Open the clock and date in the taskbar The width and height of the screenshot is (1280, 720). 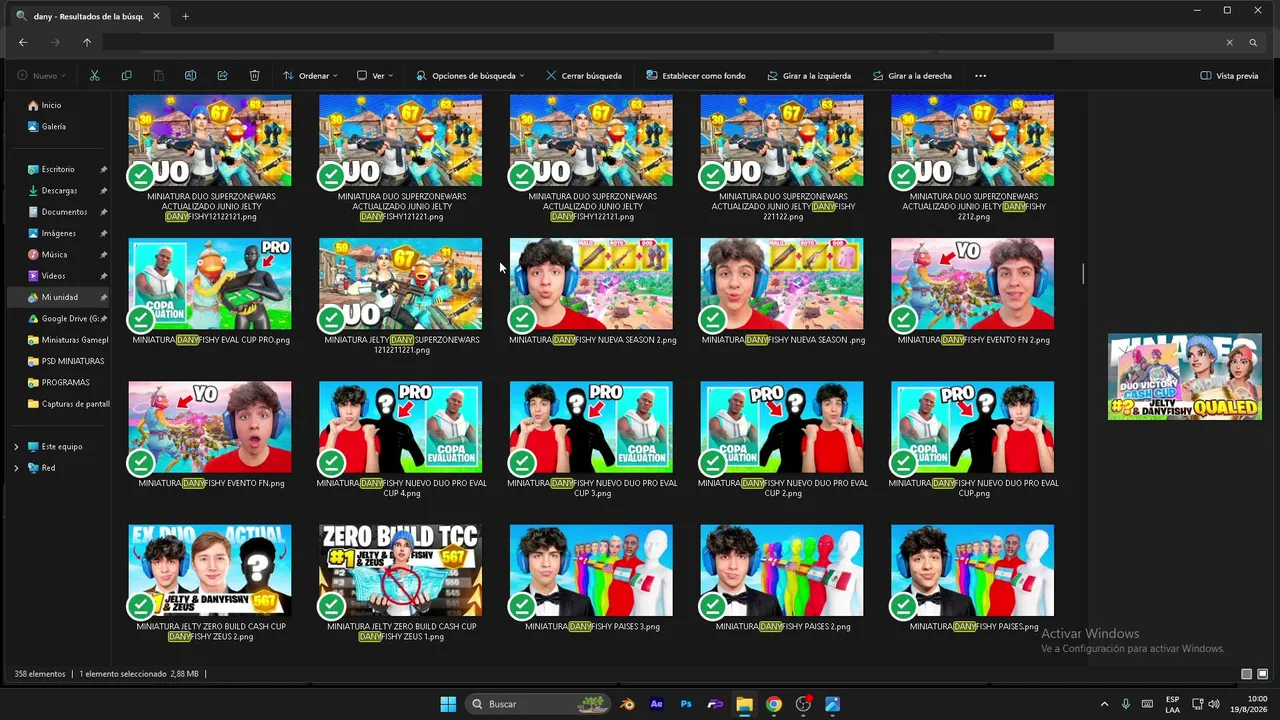1249,704
